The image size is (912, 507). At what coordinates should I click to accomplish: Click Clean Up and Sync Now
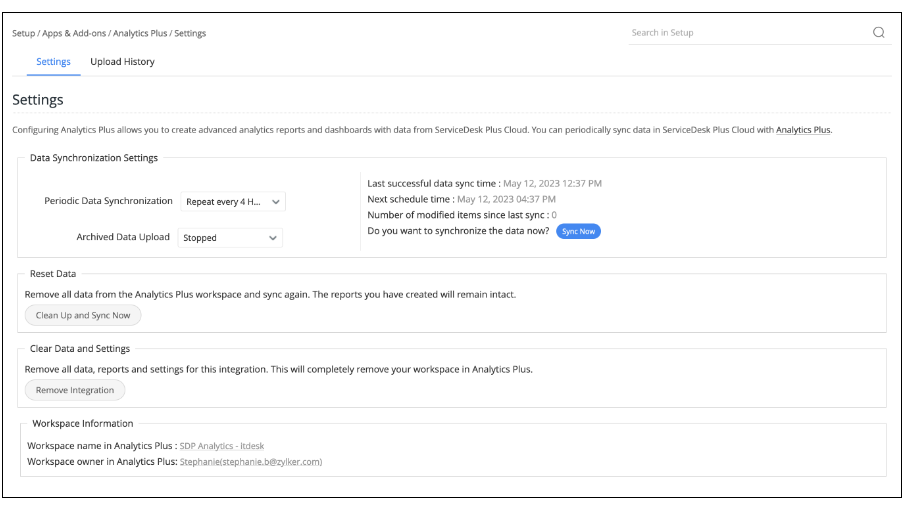pos(83,315)
